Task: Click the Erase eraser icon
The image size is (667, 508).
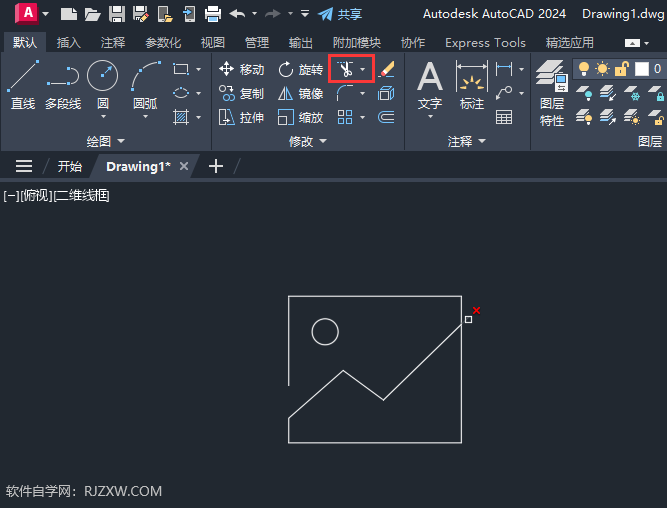Action: (386, 69)
